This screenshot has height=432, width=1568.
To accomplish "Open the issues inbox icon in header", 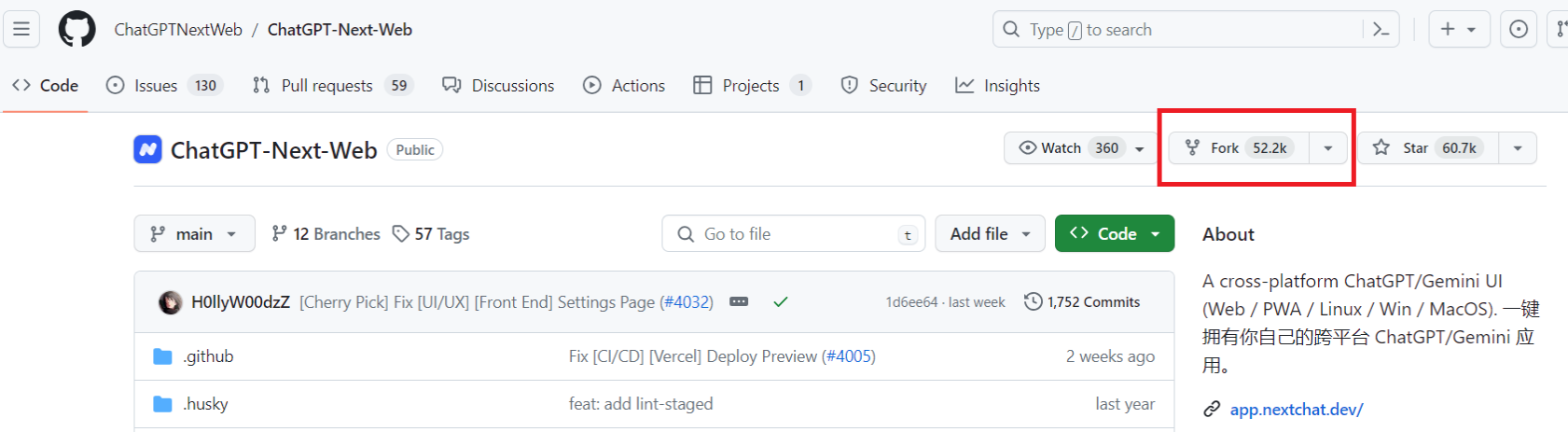I will (1519, 30).
